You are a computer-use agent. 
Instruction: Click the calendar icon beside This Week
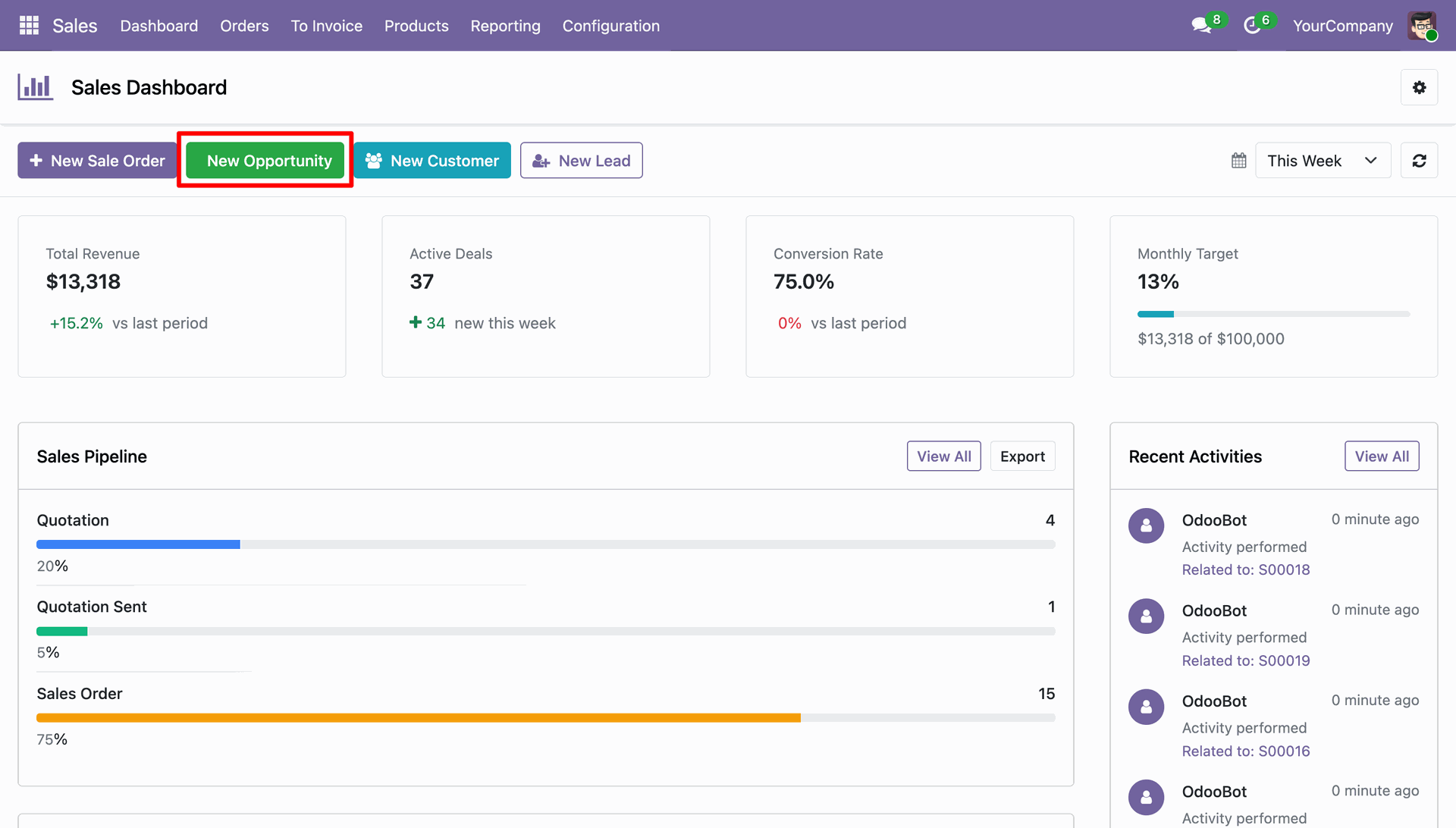pos(1238,161)
